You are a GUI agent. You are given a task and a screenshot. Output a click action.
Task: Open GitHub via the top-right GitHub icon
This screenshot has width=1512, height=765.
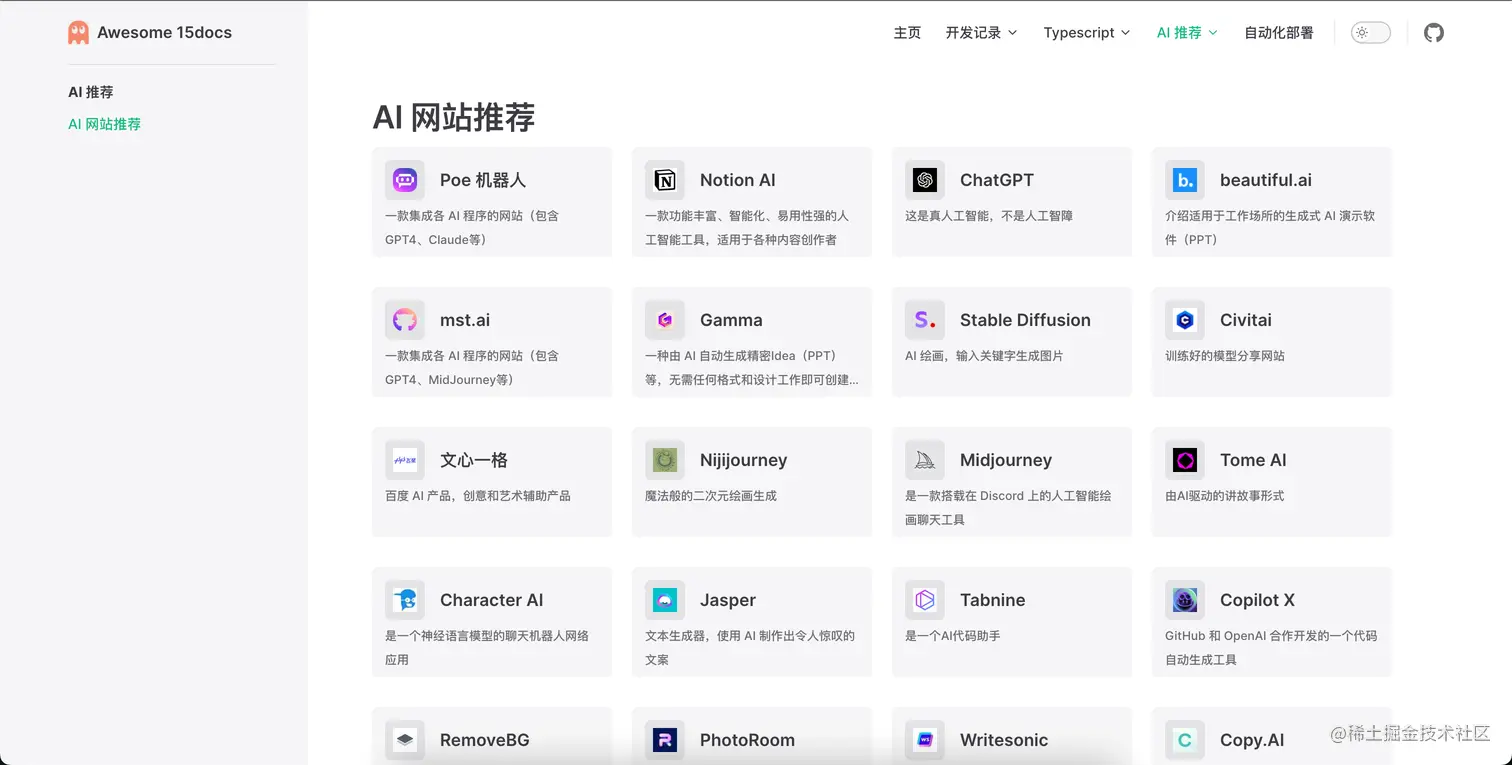coord(1433,32)
